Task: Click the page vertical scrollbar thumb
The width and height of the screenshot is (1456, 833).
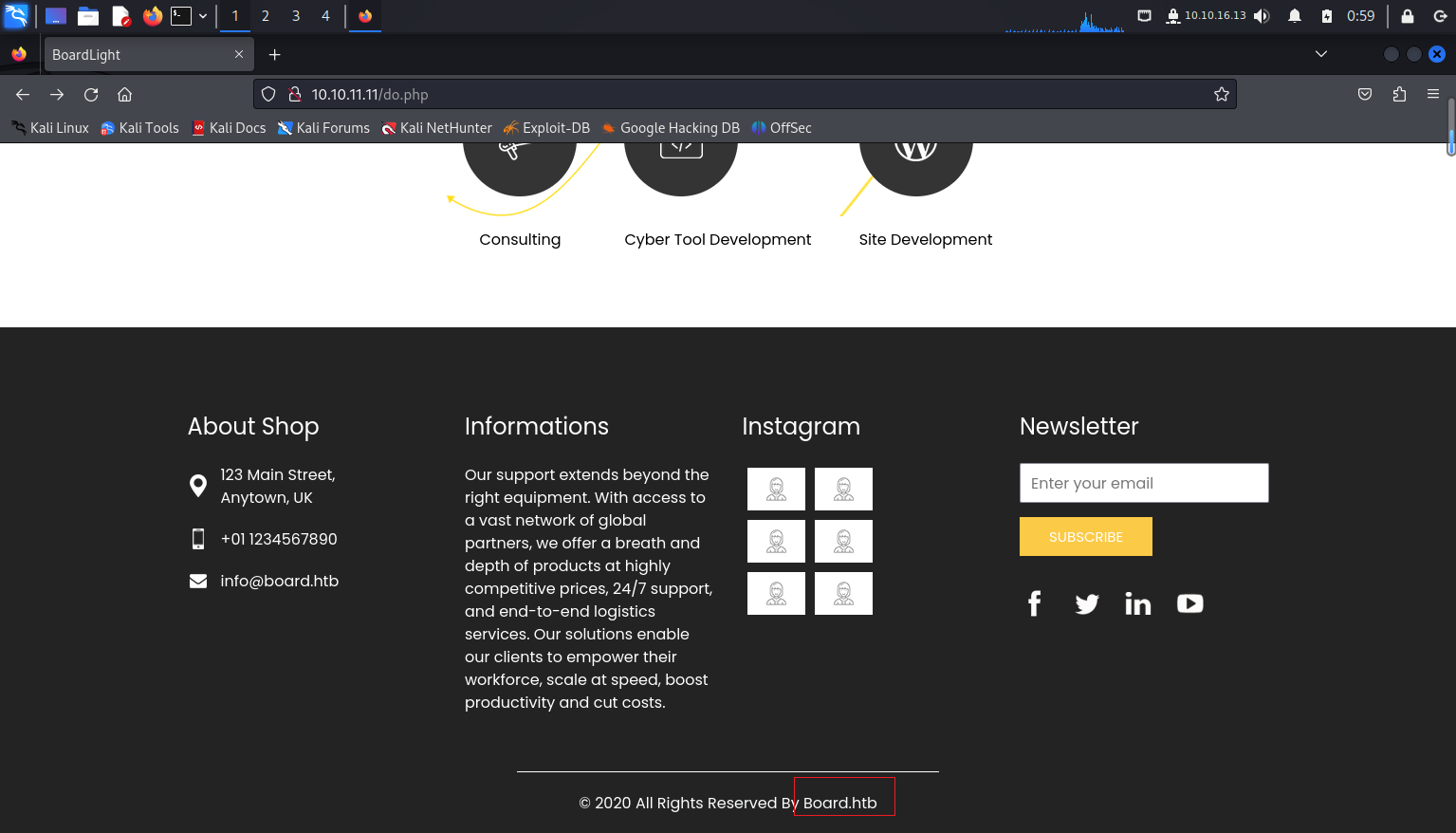Action: [x=1450, y=126]
